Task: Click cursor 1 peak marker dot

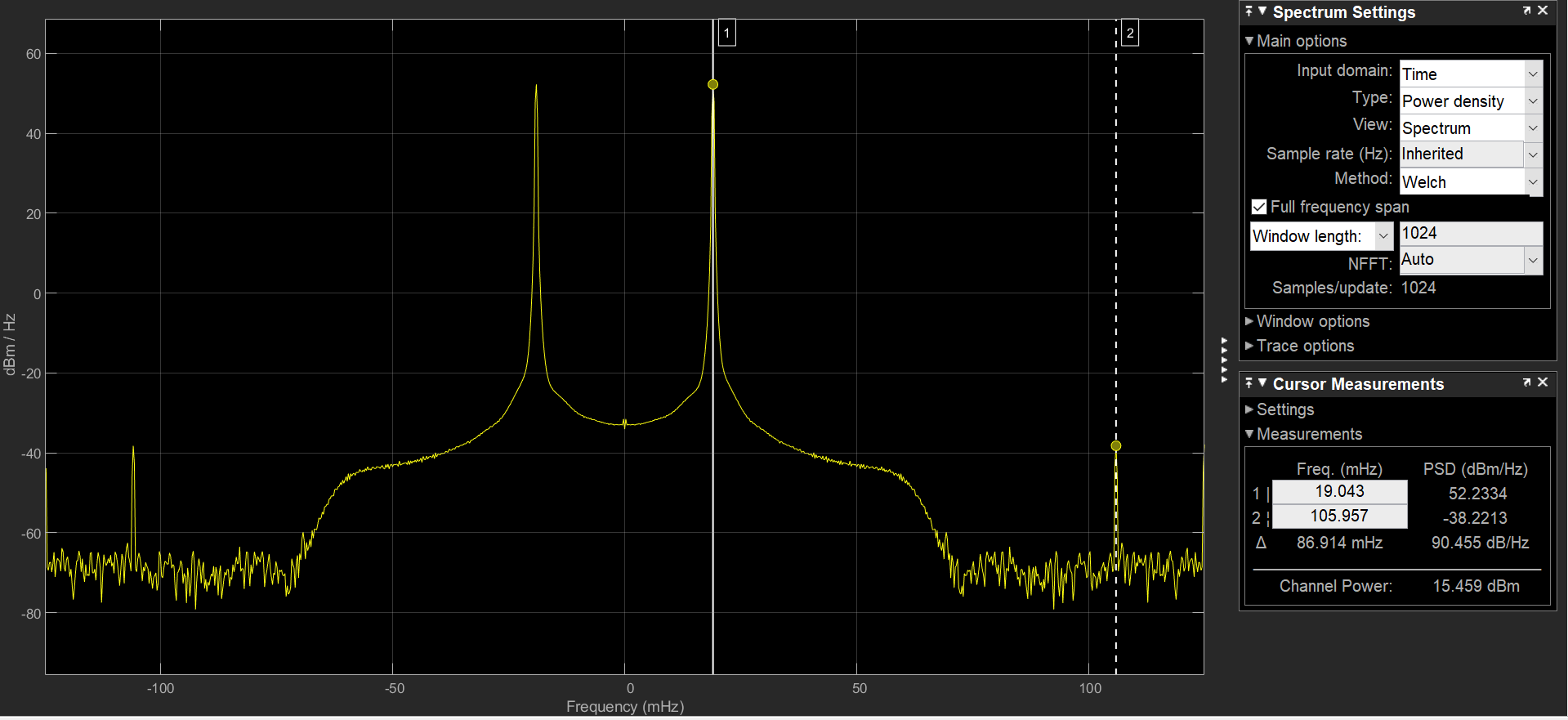Action: pos(713,84)
